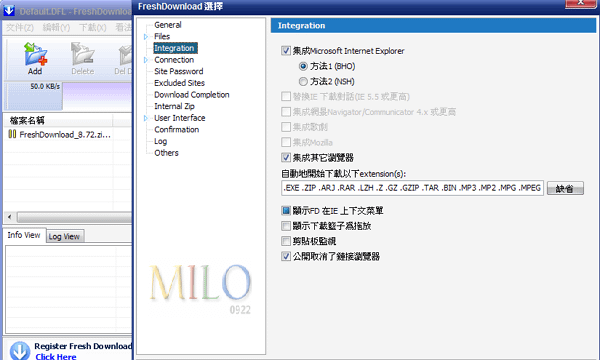Open Excluded Sites settings
This screenshot has width=600, height=360.
[179, 83]
